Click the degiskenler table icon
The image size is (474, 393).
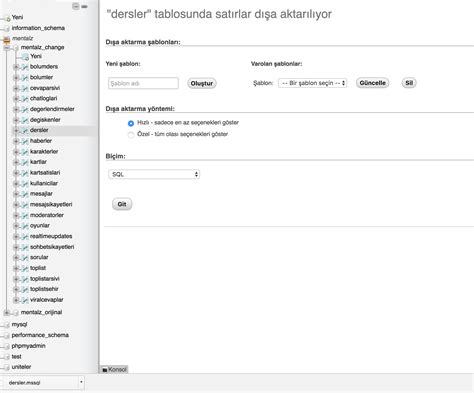[x=25, y=120]
